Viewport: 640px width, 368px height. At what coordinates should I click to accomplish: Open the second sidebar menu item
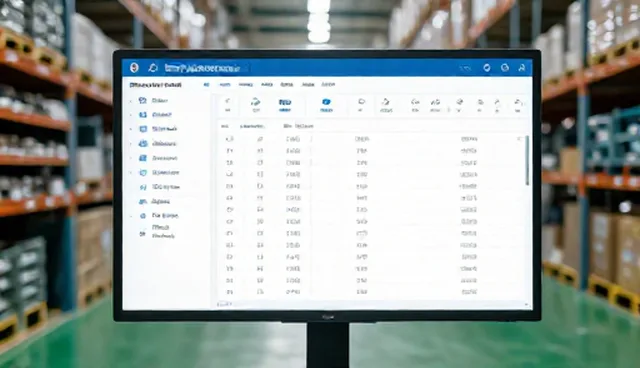pyautogui.click(x=155, y=115)
